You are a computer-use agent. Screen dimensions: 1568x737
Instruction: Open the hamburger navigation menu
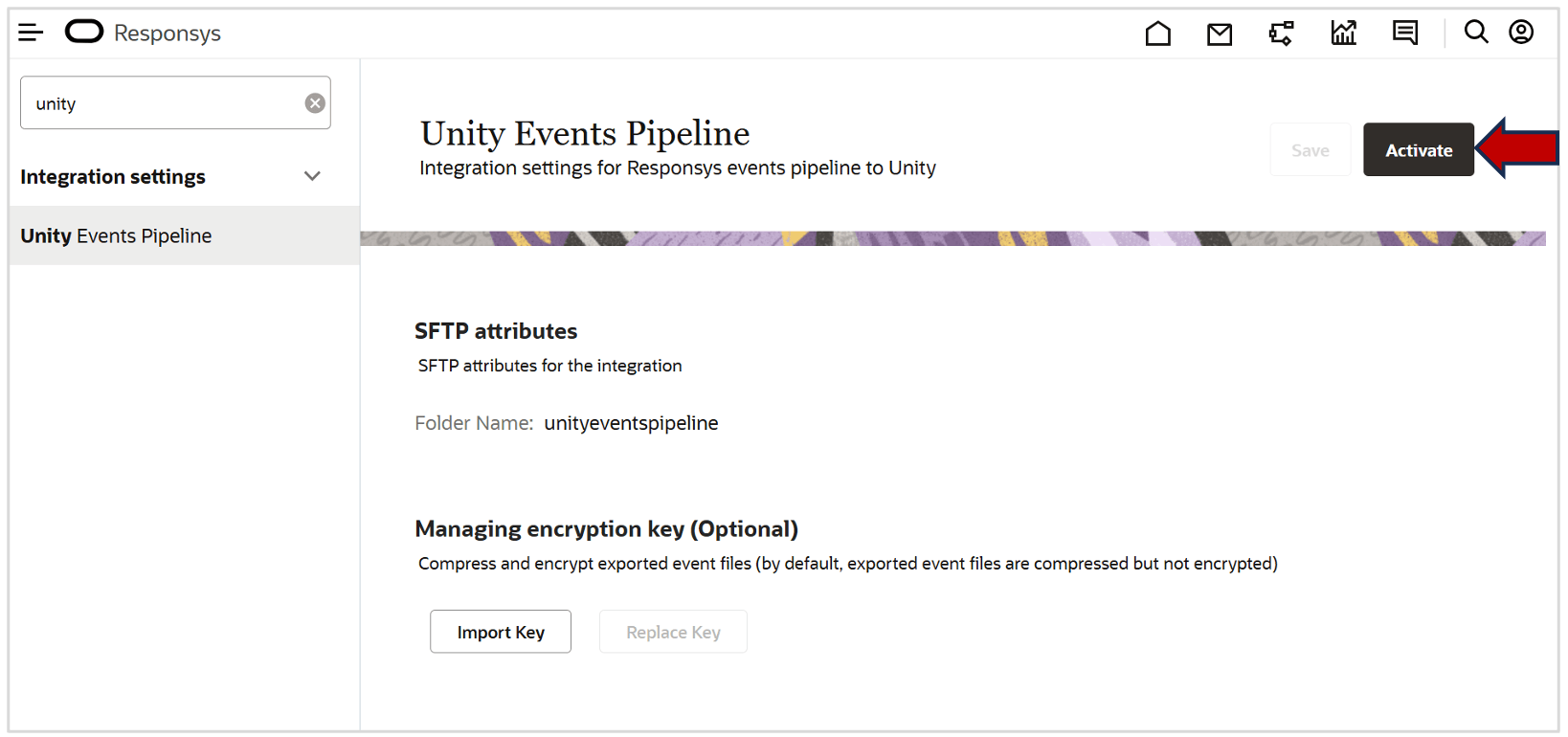click(x=30, y=32)
